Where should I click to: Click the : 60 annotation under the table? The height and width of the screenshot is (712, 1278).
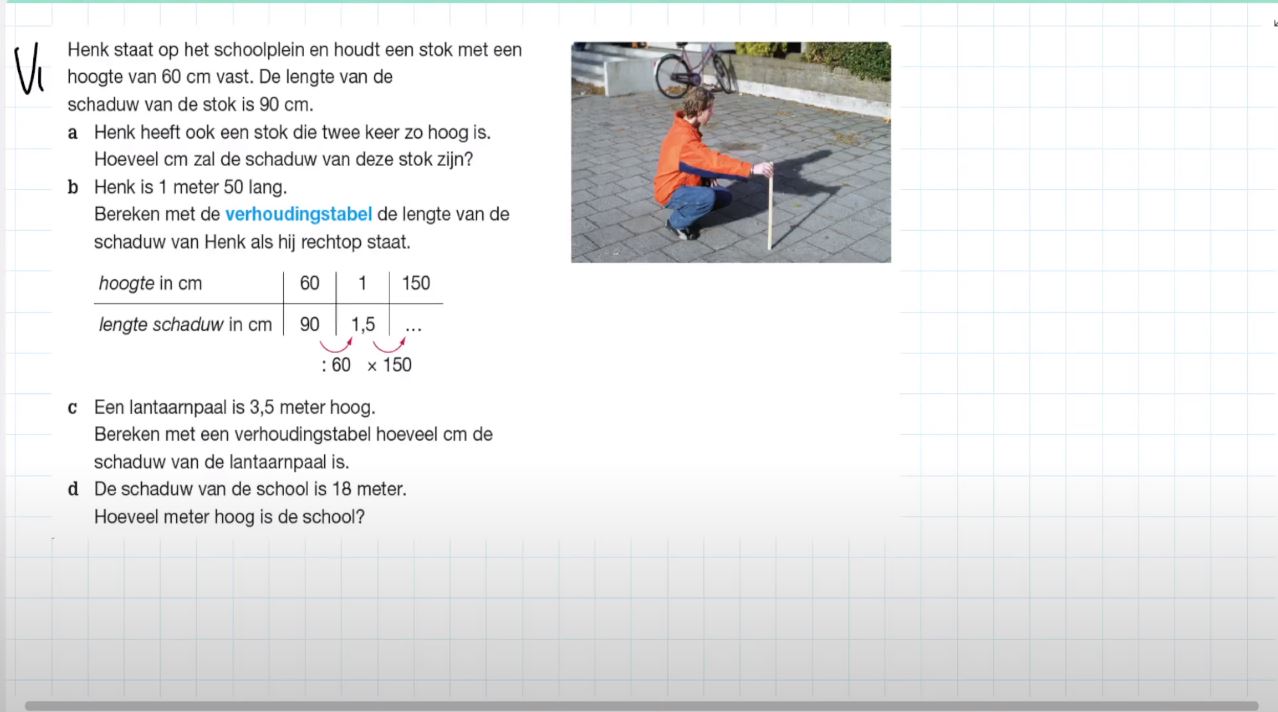pyautogui.click(x=336, y=365)
